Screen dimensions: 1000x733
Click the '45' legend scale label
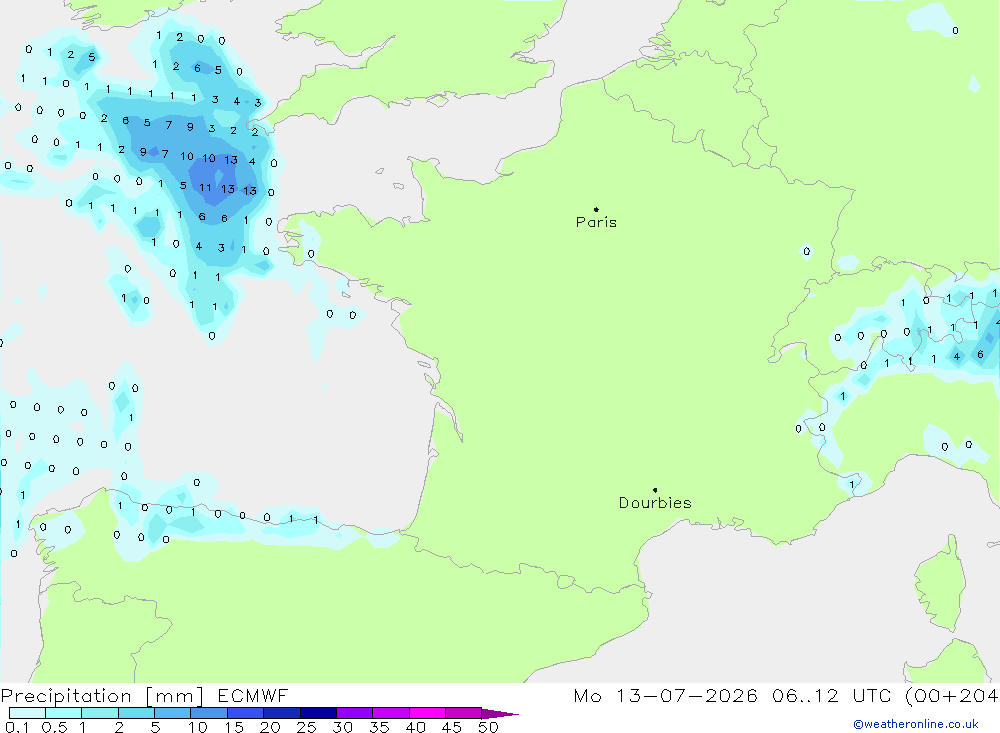point(452,727)
